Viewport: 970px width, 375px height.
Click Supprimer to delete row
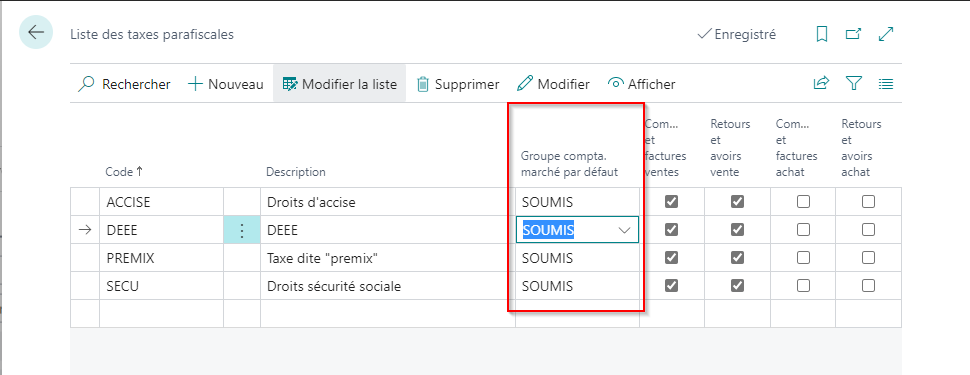pos(458,84)
